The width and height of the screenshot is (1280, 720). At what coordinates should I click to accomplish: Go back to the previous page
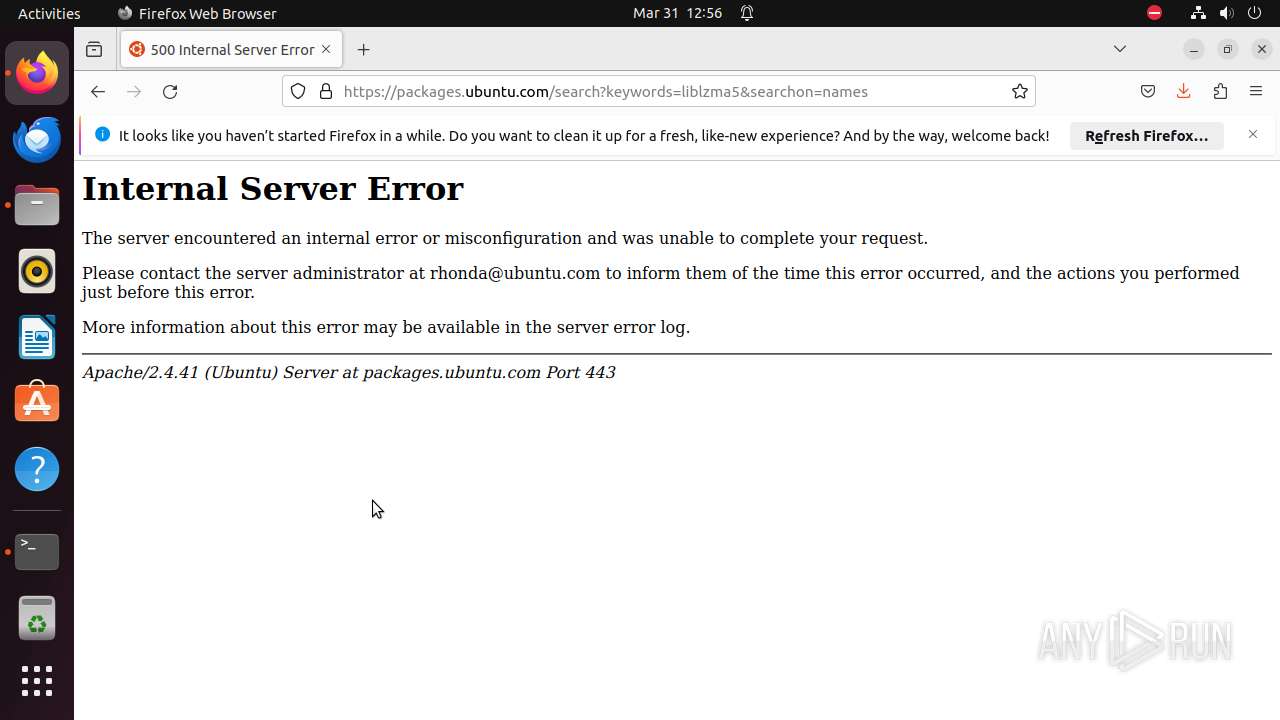click(97, 91)
